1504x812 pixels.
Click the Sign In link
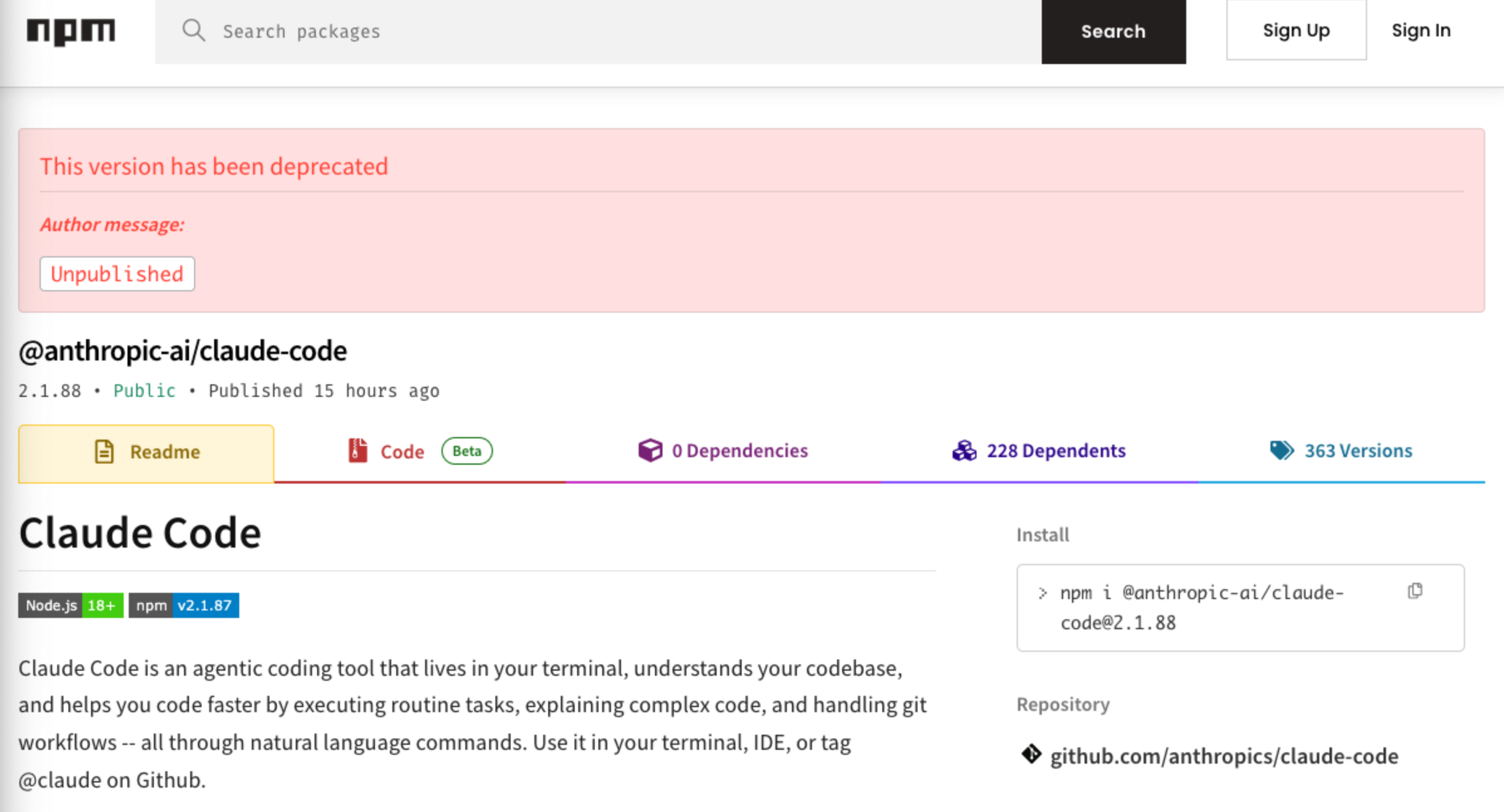[1420, 30]
